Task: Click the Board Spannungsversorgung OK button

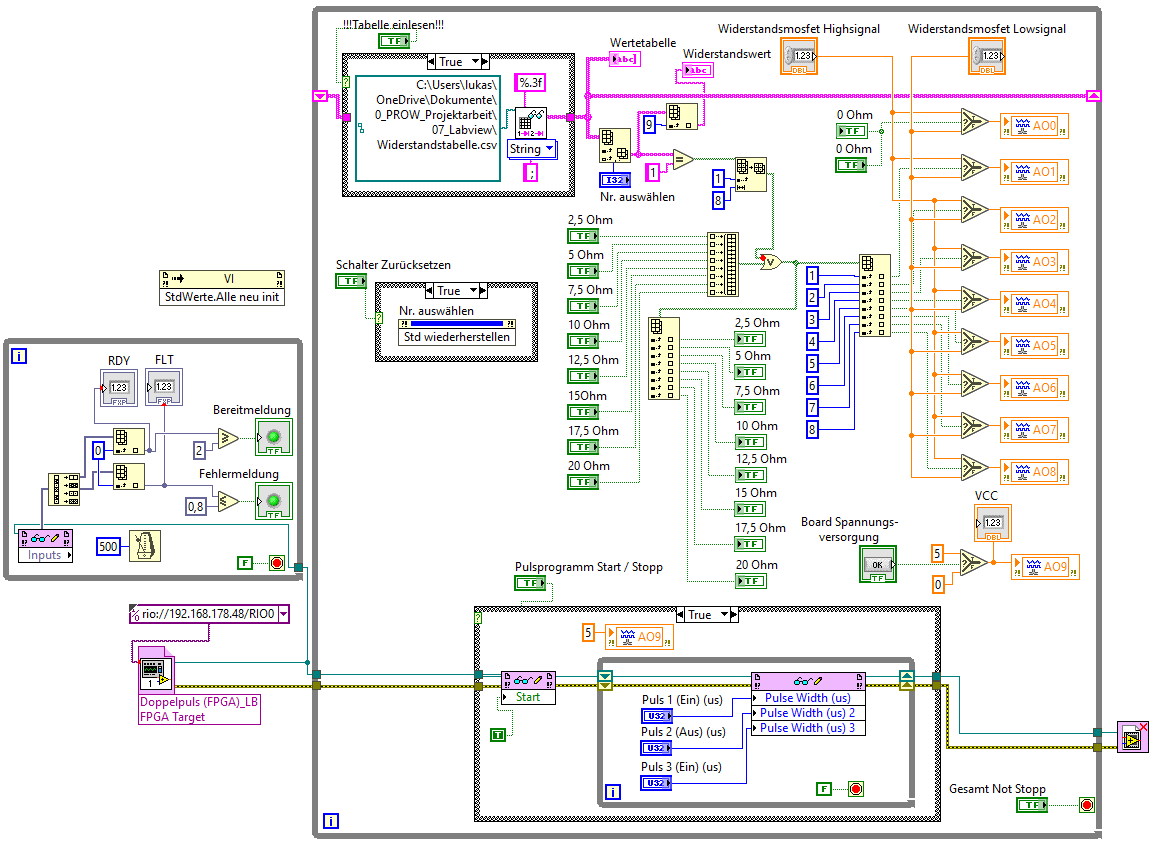Action: click(x=878, y=565)
